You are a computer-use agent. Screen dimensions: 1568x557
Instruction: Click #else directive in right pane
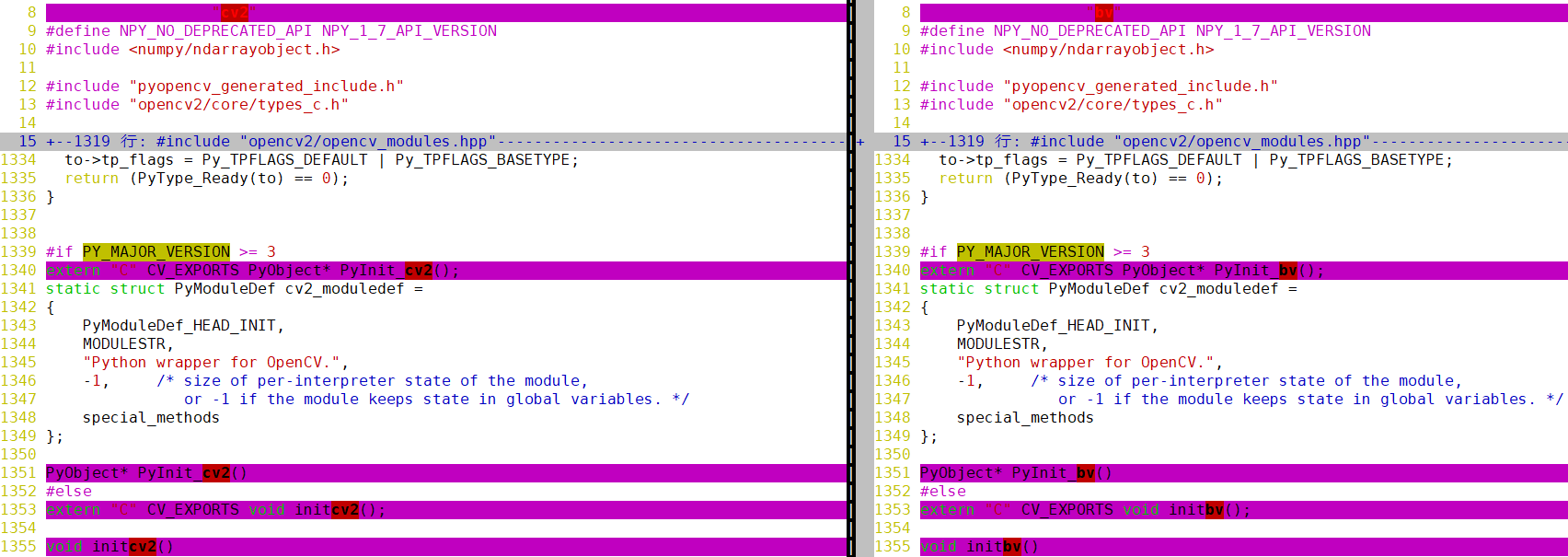943,492
